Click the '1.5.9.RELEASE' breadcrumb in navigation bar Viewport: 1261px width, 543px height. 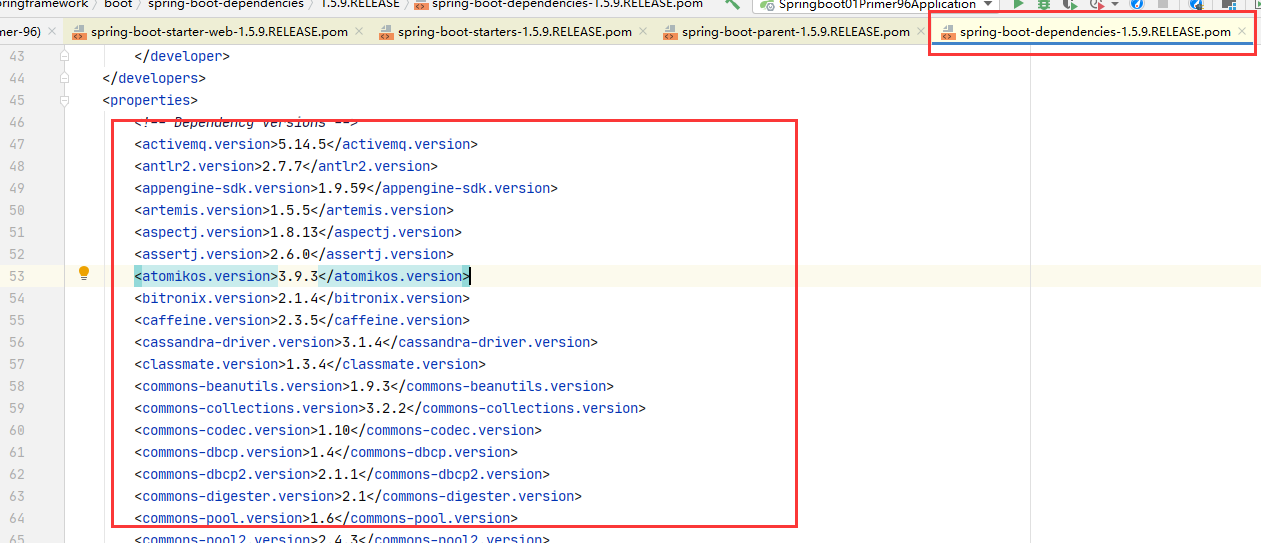pos(360,4)
